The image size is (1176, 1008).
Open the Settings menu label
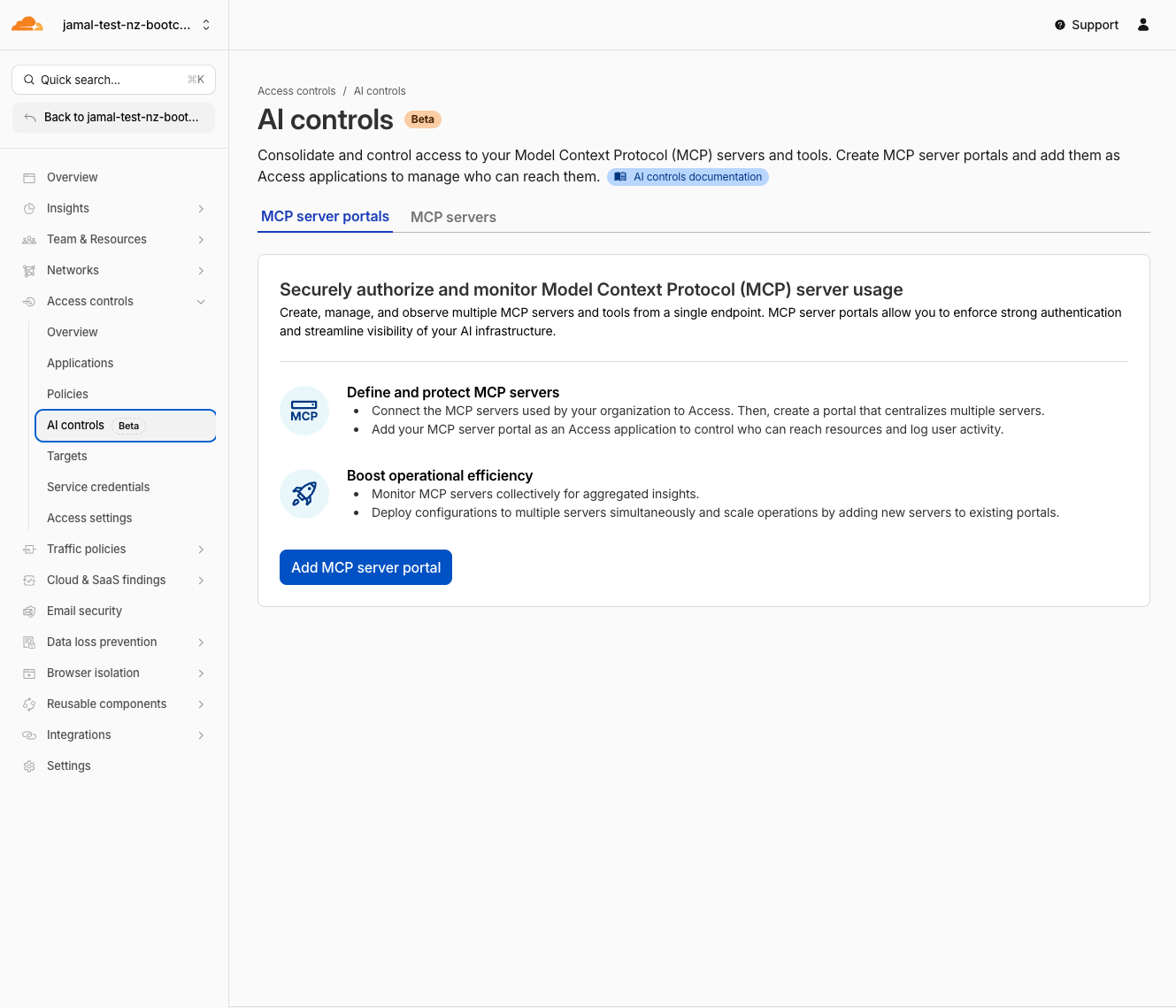coord(69,766)
